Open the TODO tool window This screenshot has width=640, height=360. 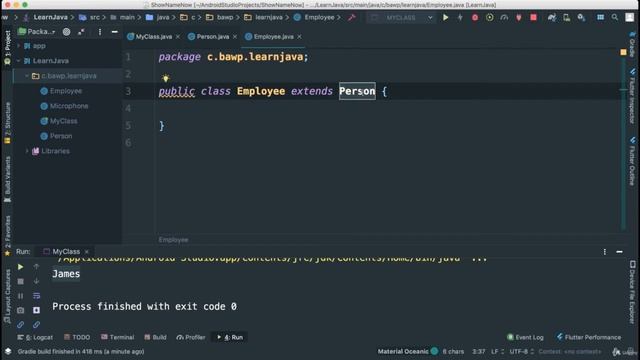click(77, 338)
